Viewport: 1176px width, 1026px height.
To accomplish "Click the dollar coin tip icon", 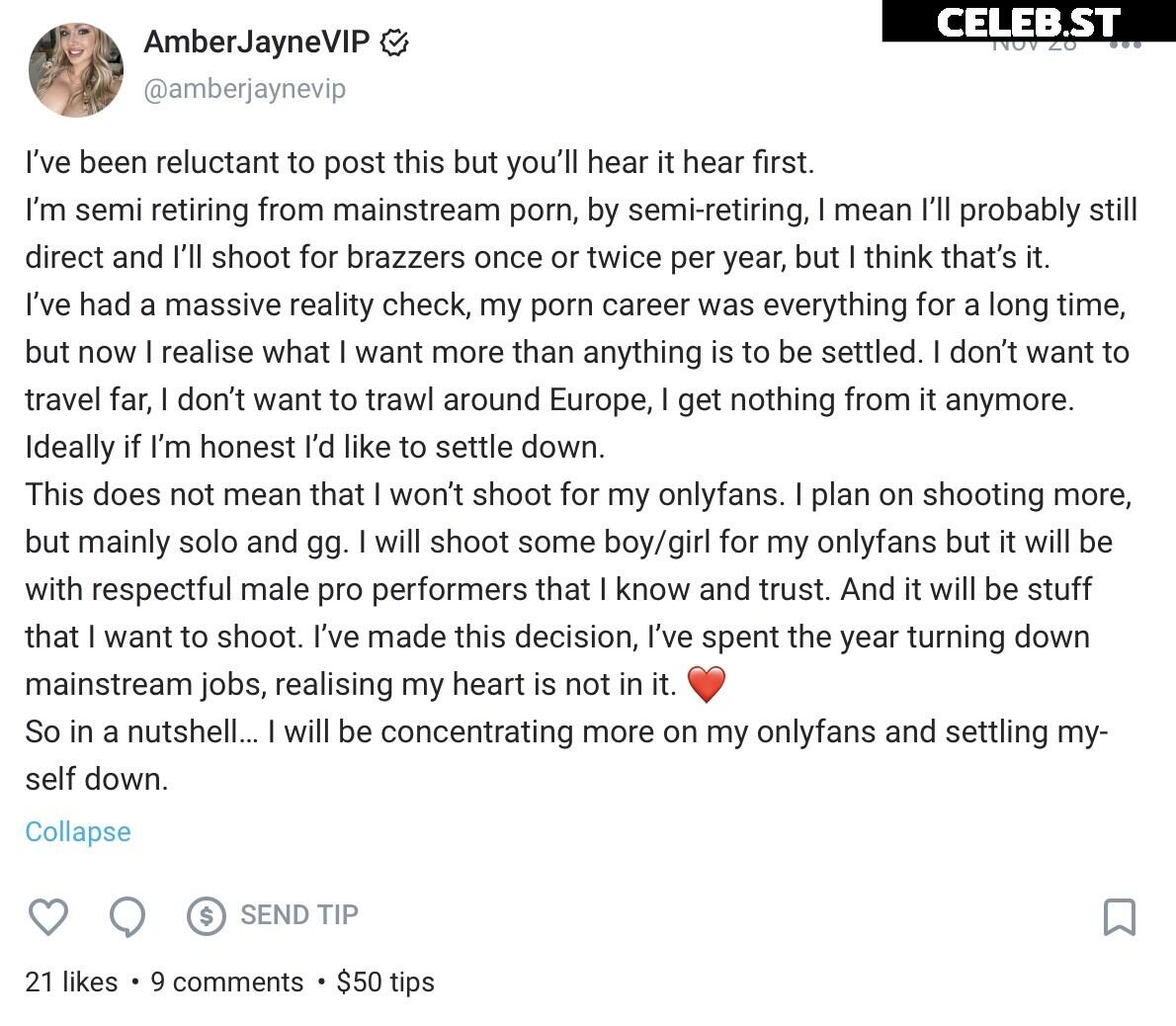I will pos(207,915).
